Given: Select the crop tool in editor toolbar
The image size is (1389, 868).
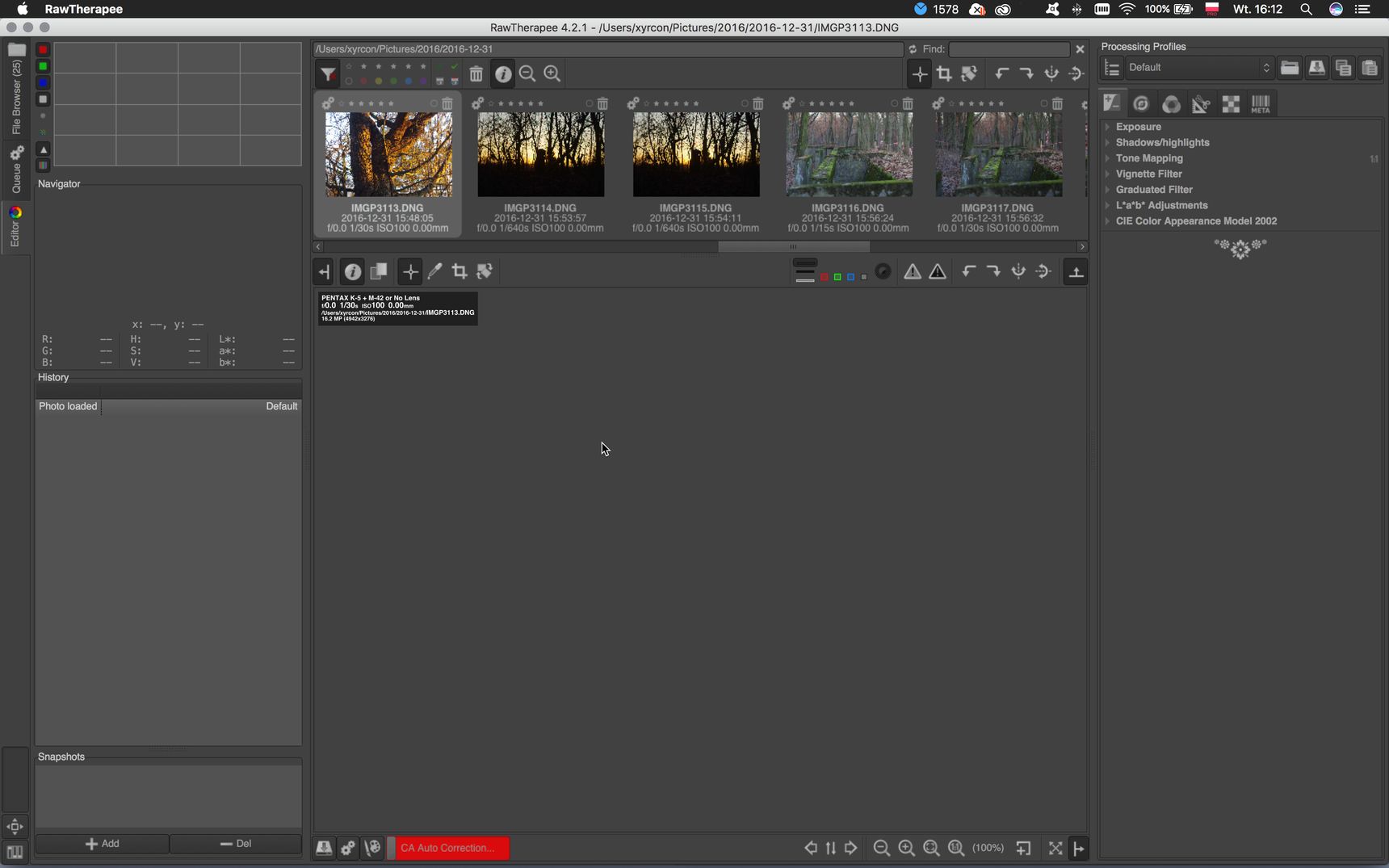Looking at the screenshot, I should tap(460, 272).
